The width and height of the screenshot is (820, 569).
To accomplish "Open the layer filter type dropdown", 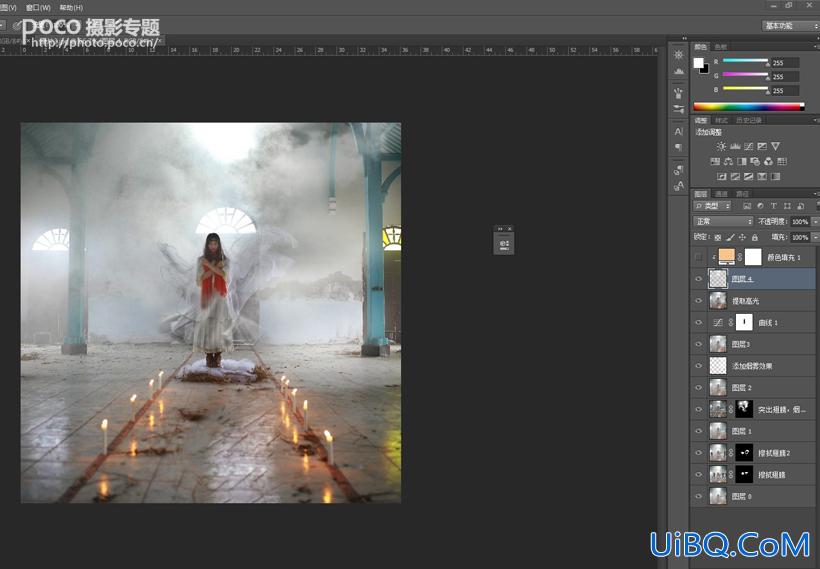I will tap(712, 206).
